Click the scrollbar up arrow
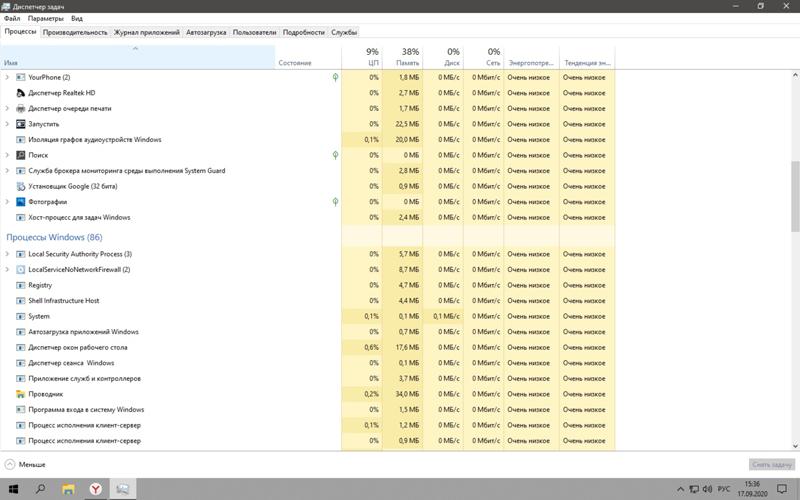The width and height of the screenshot is (800, 500). coord(795,75)
